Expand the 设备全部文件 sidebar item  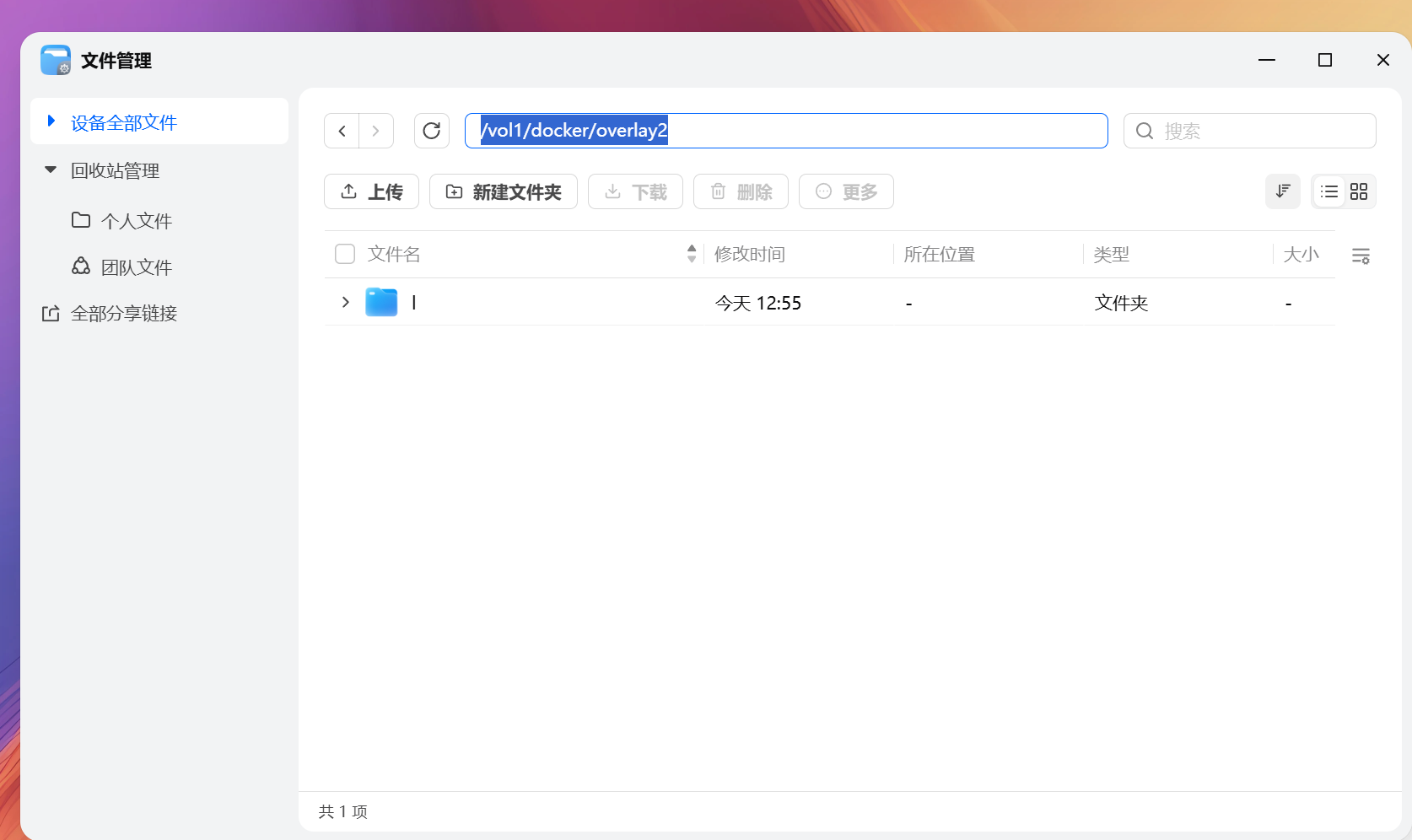(x=51, y=121)
